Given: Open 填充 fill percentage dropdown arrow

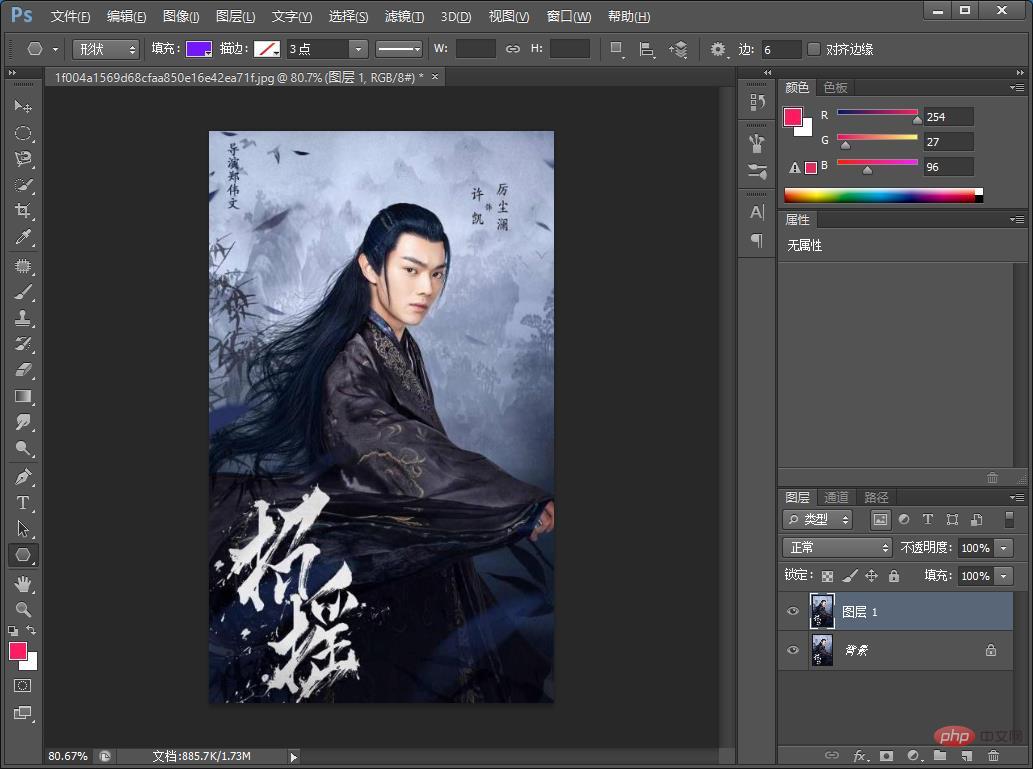Looking at the screenshot, I should click(x=1004, y=576).
